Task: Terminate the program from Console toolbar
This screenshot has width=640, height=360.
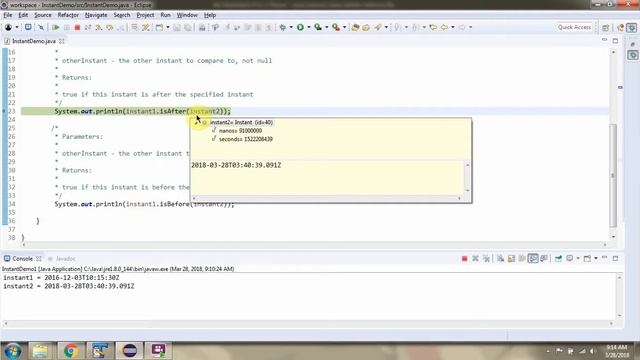Action: 464,258
